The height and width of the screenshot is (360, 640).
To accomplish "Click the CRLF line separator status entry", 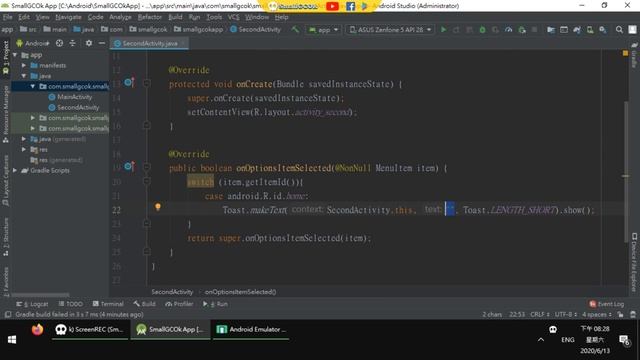I will click(540, 314).
